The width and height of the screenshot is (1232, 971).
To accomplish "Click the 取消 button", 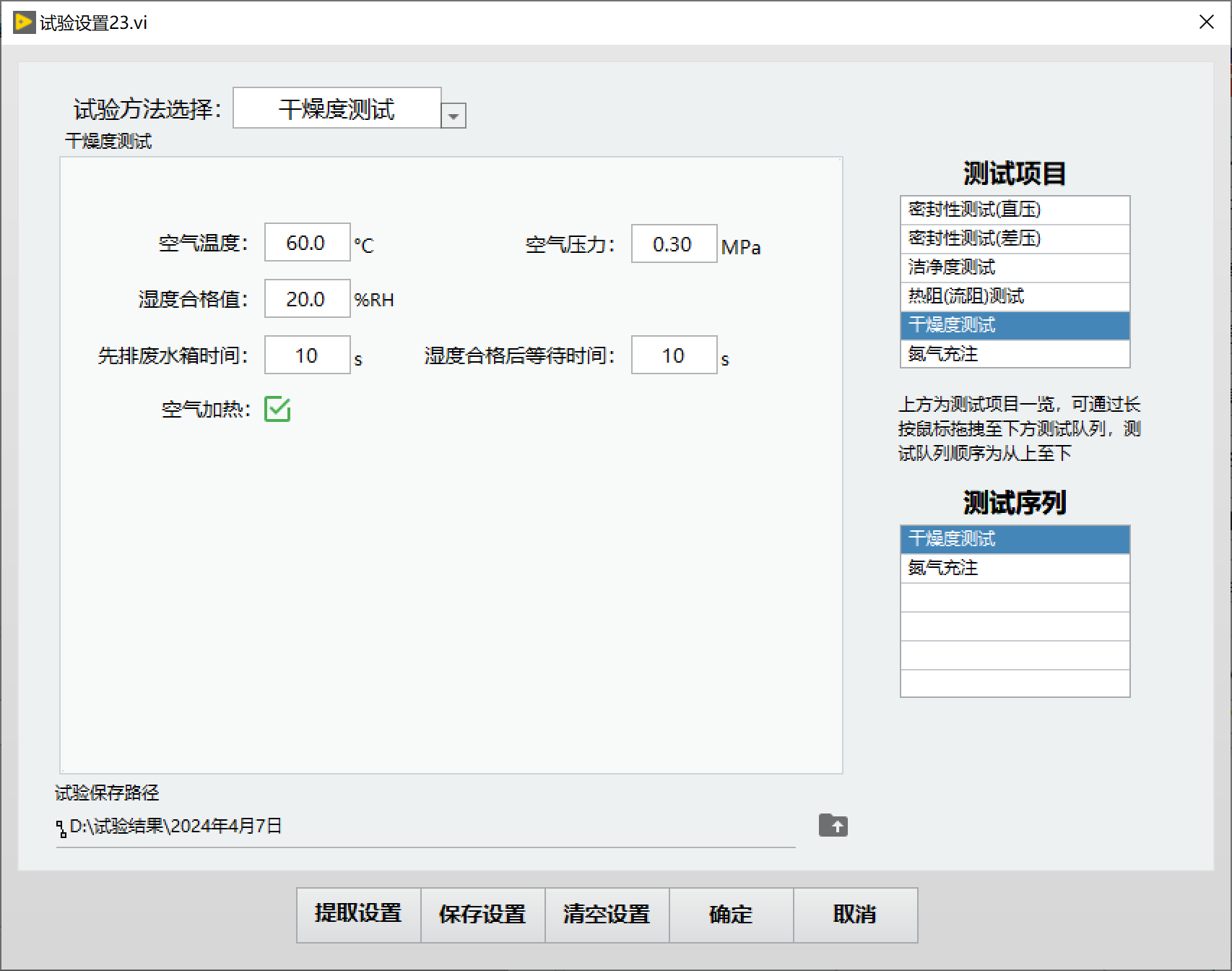I will pos(855,914).
